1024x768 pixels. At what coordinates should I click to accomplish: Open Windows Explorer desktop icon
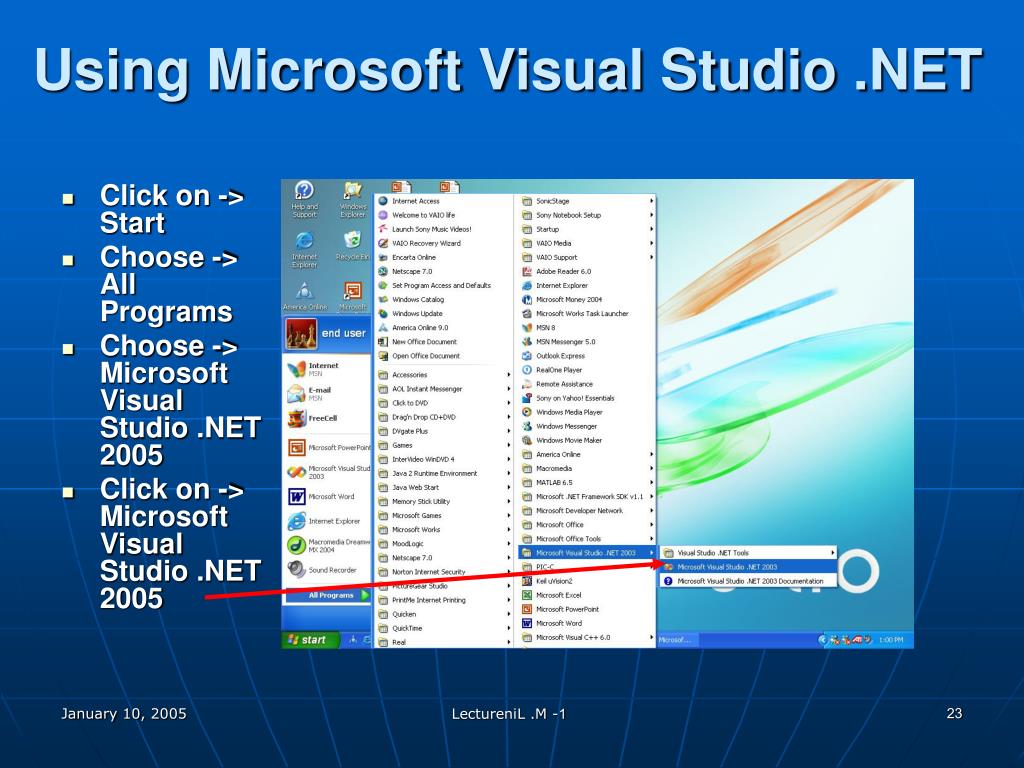(353, 199)
